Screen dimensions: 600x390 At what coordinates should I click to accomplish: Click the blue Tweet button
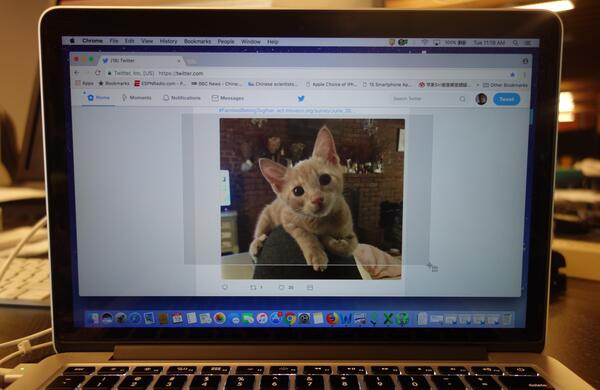506,99
